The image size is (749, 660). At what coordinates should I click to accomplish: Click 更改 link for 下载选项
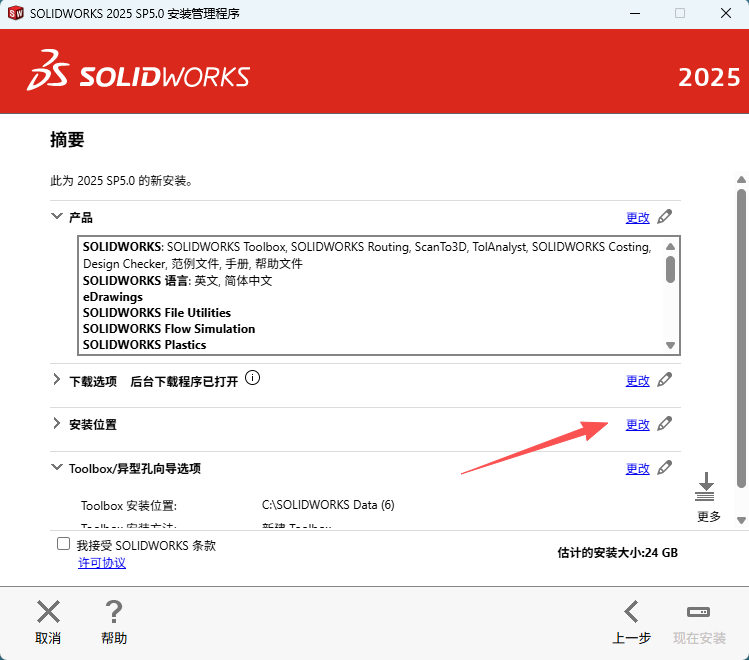pyautogui.click(x=638, y=381)
